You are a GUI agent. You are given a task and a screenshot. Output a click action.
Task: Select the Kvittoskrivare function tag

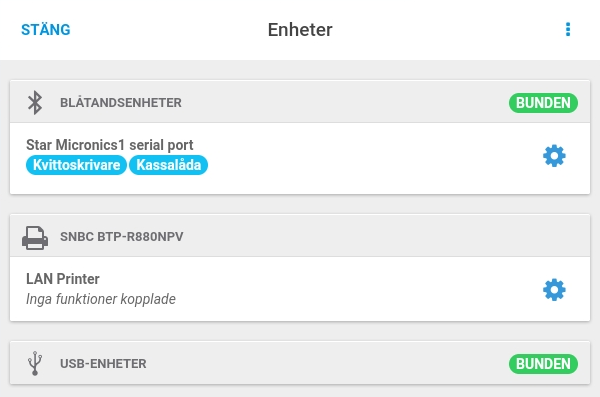pyautogui.click(x=76, y=165)
